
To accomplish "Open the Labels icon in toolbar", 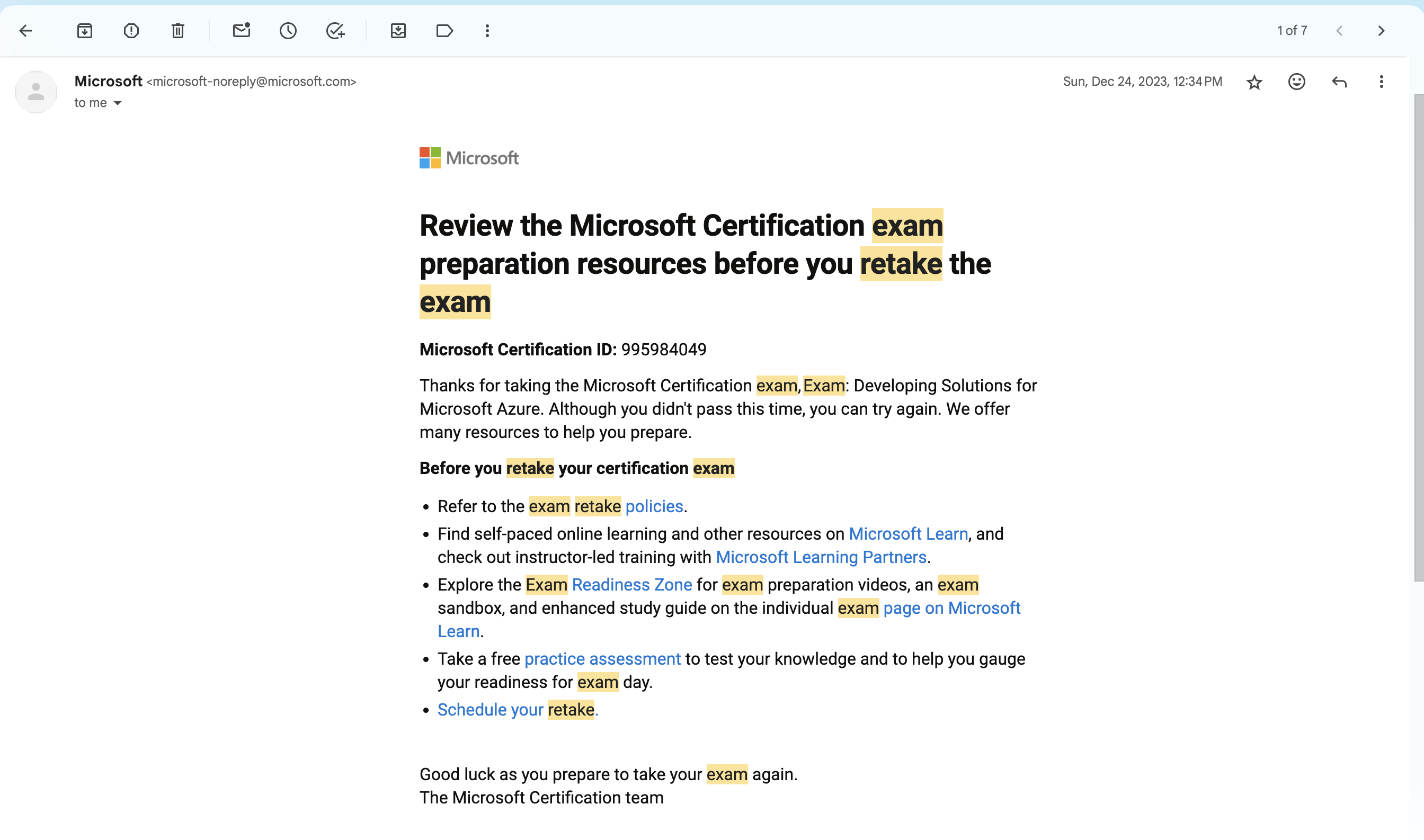I will click(x=444, y=31).
